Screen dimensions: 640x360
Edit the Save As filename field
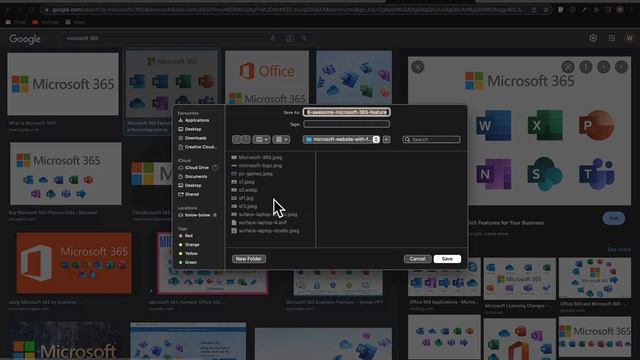[346, 112]
